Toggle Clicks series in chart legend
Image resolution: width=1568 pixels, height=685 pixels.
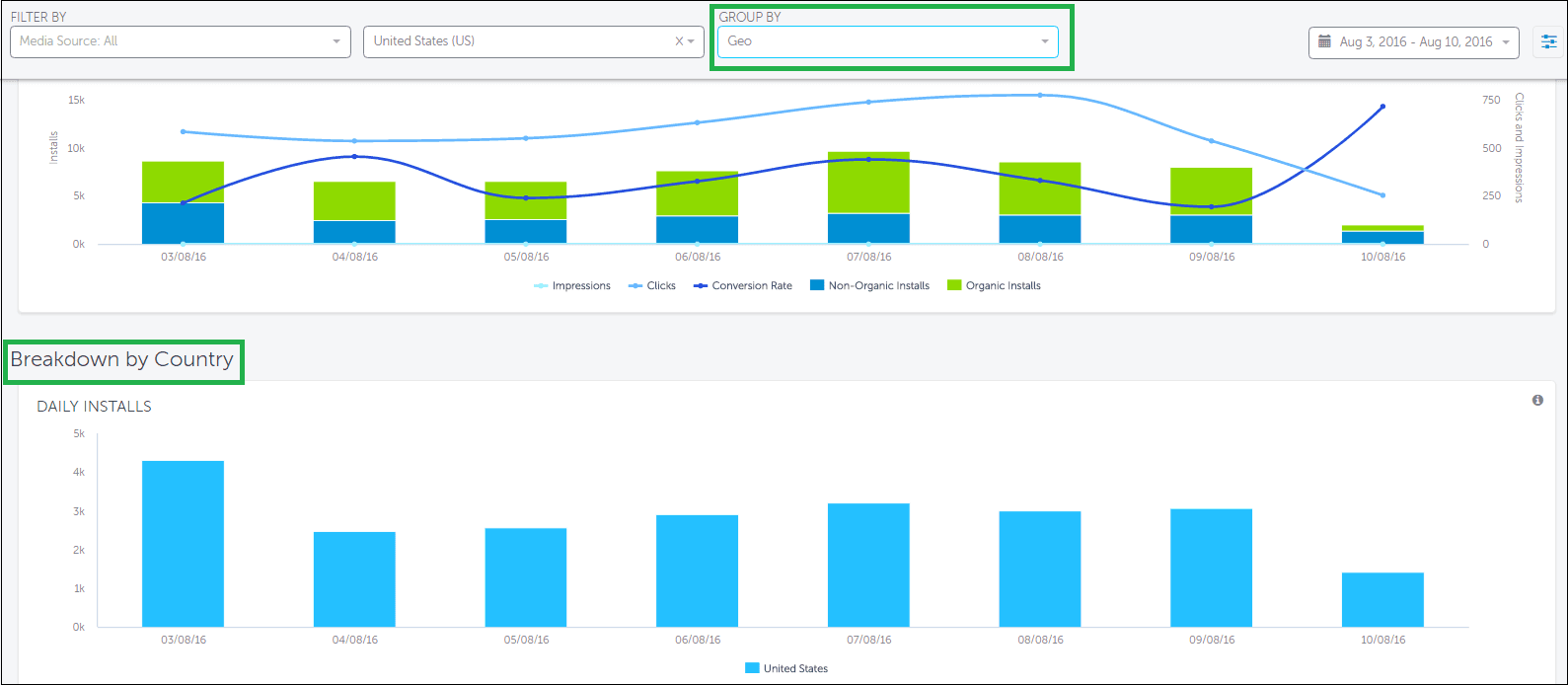pos(651,286)
